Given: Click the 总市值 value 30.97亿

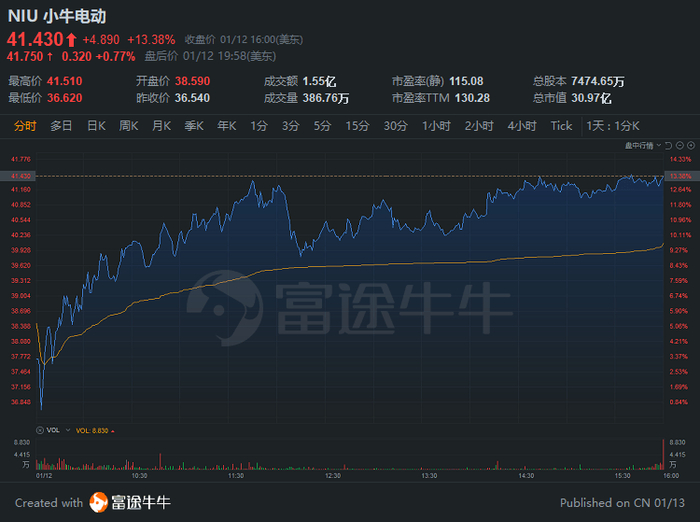Looking at the screenshot, I should (x=591, y=98).
